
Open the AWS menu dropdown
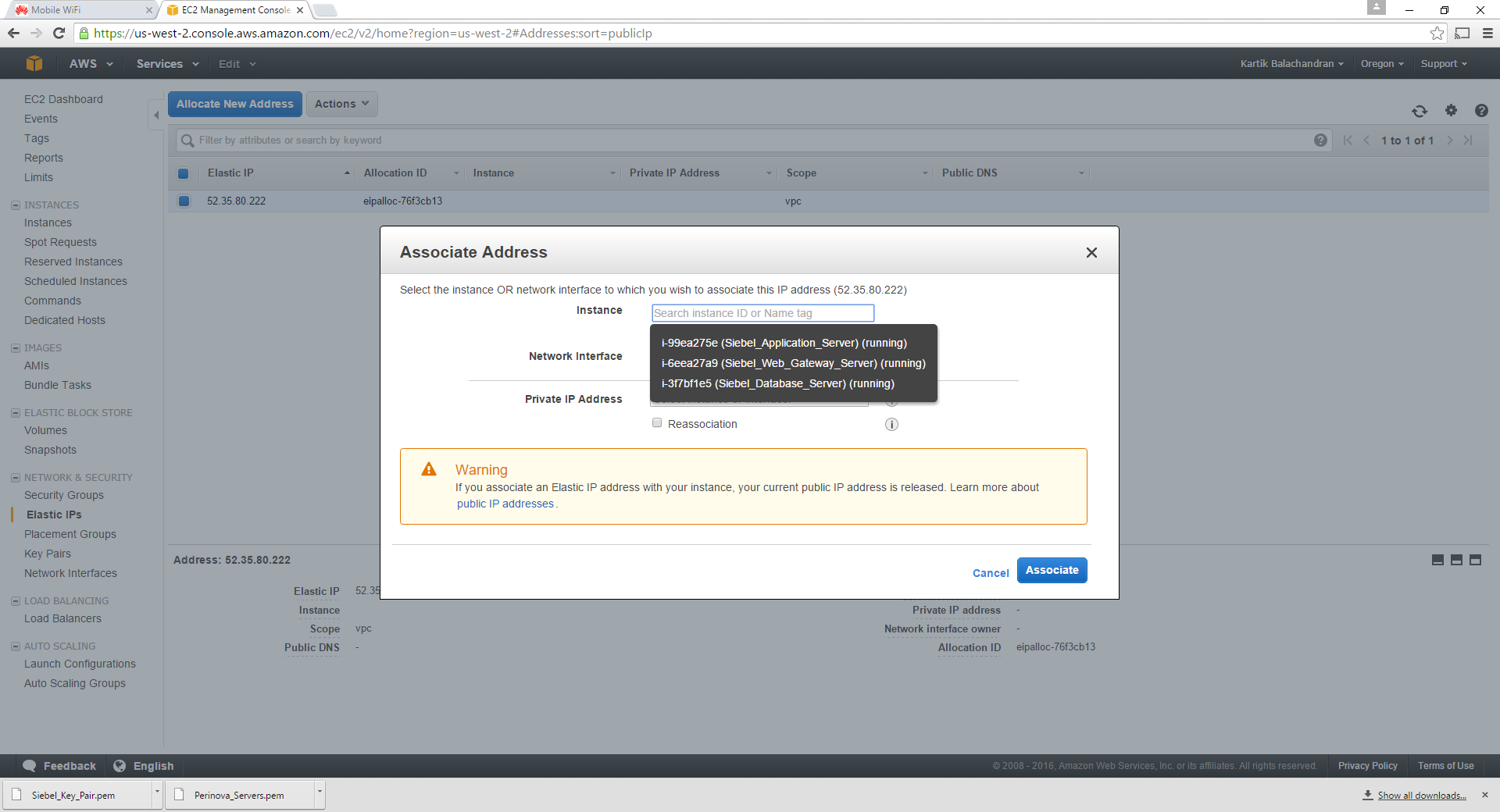coord(91,64)
